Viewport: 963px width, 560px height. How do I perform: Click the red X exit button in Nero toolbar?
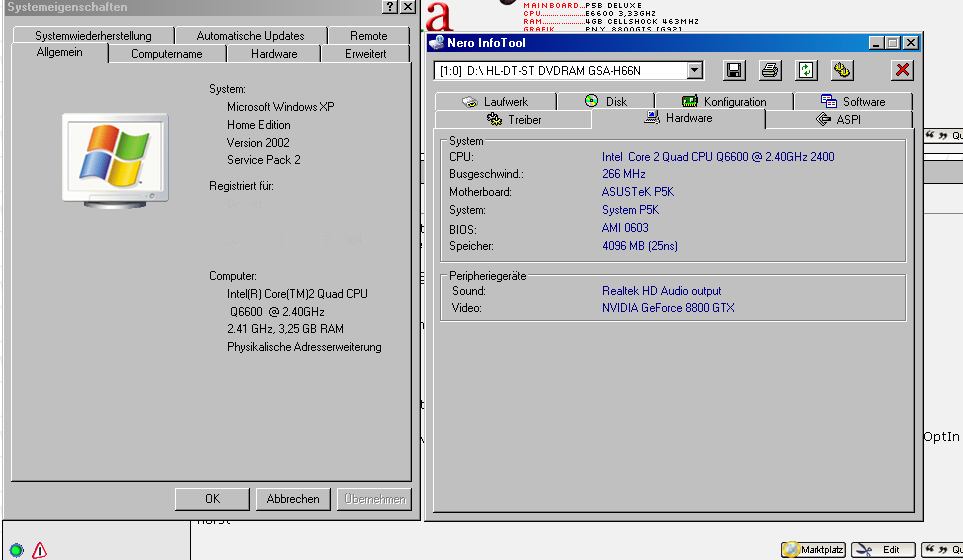[x=902, y=71]
